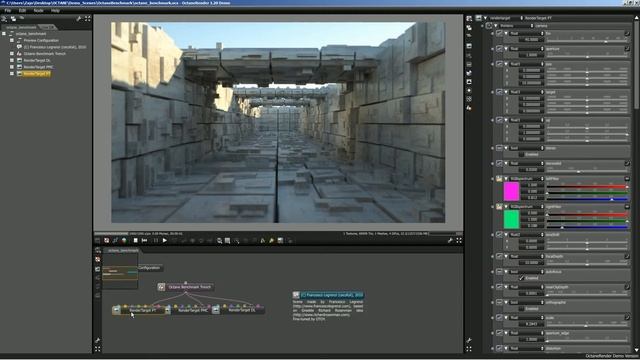Collapse the fov float parameter

pos(506,33)
